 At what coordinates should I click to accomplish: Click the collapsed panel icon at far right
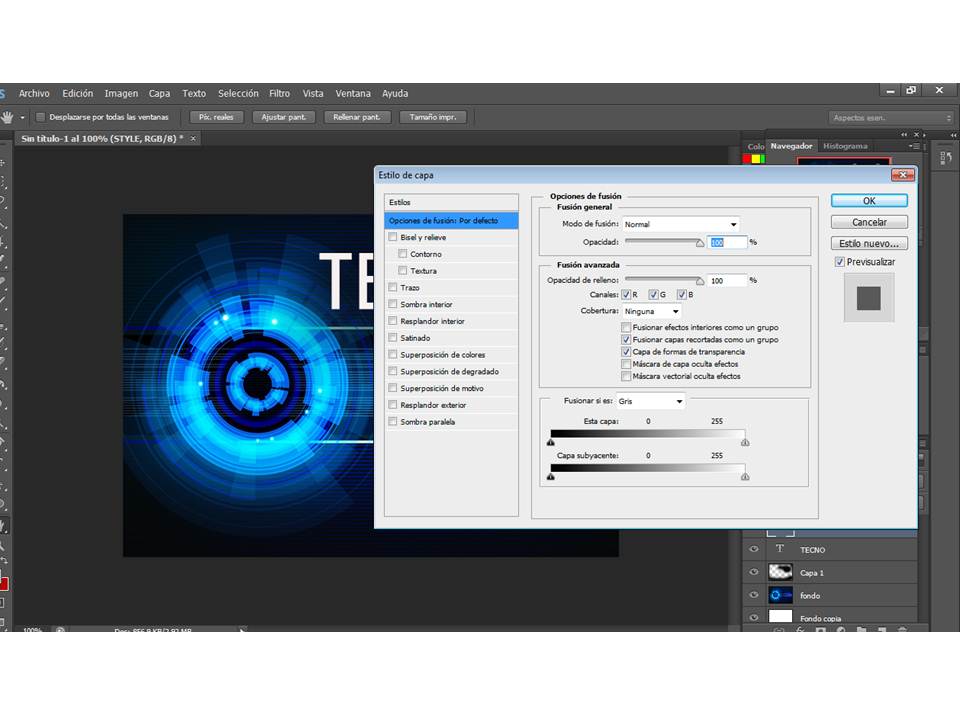click(x=946, y=159)
